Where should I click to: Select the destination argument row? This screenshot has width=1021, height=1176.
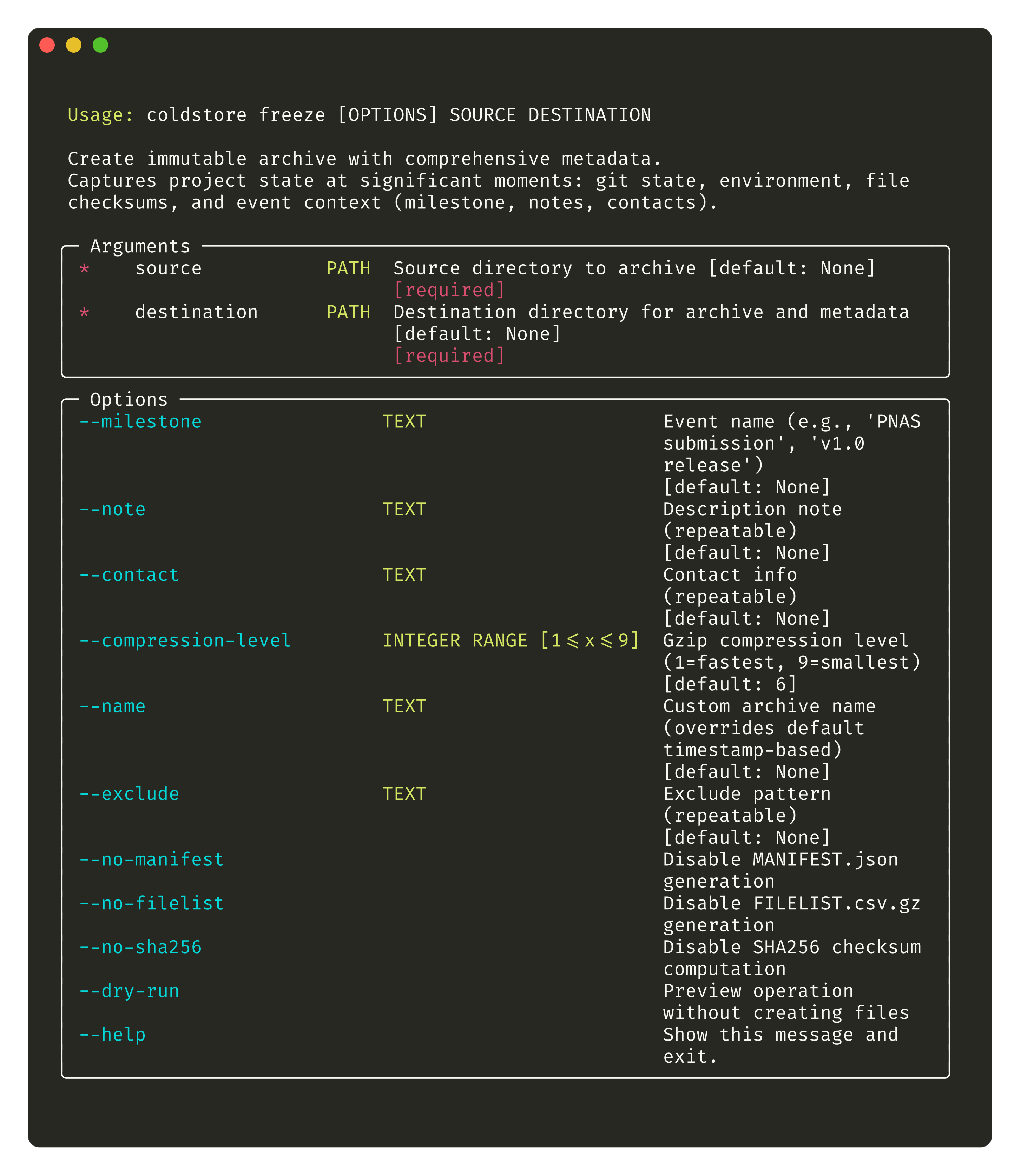196,312
